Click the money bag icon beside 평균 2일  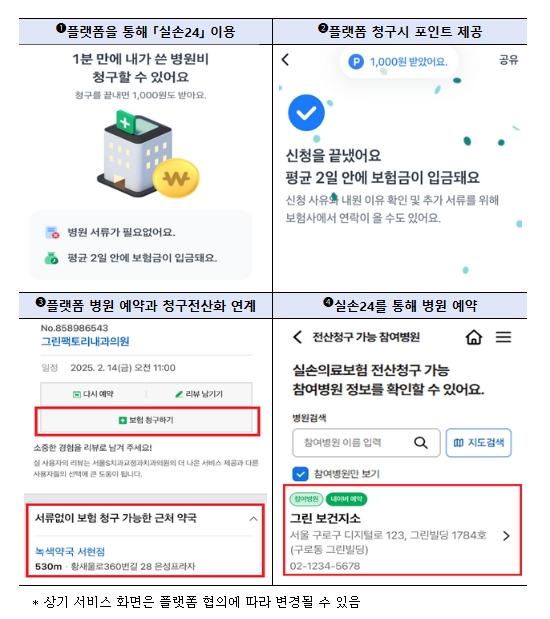tap(51, 258)
